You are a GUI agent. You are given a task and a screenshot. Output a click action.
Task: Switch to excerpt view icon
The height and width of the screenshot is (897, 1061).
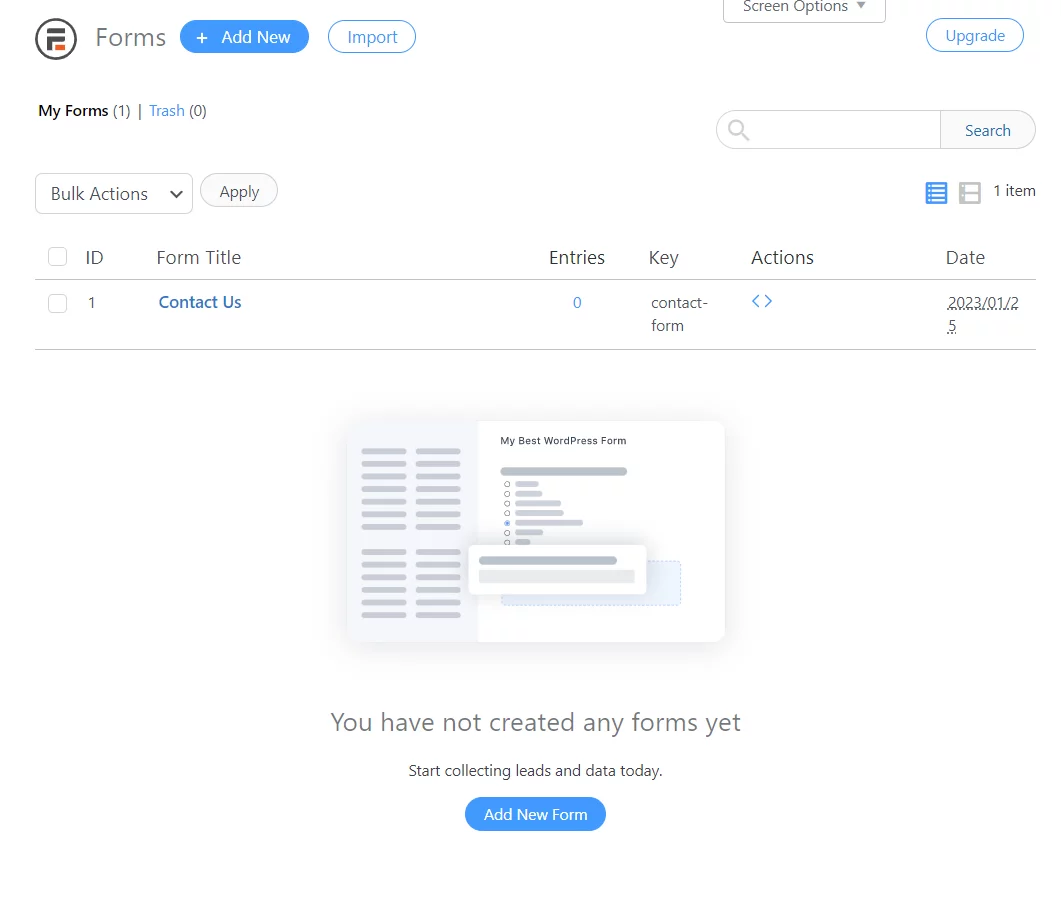coord(970,193)
